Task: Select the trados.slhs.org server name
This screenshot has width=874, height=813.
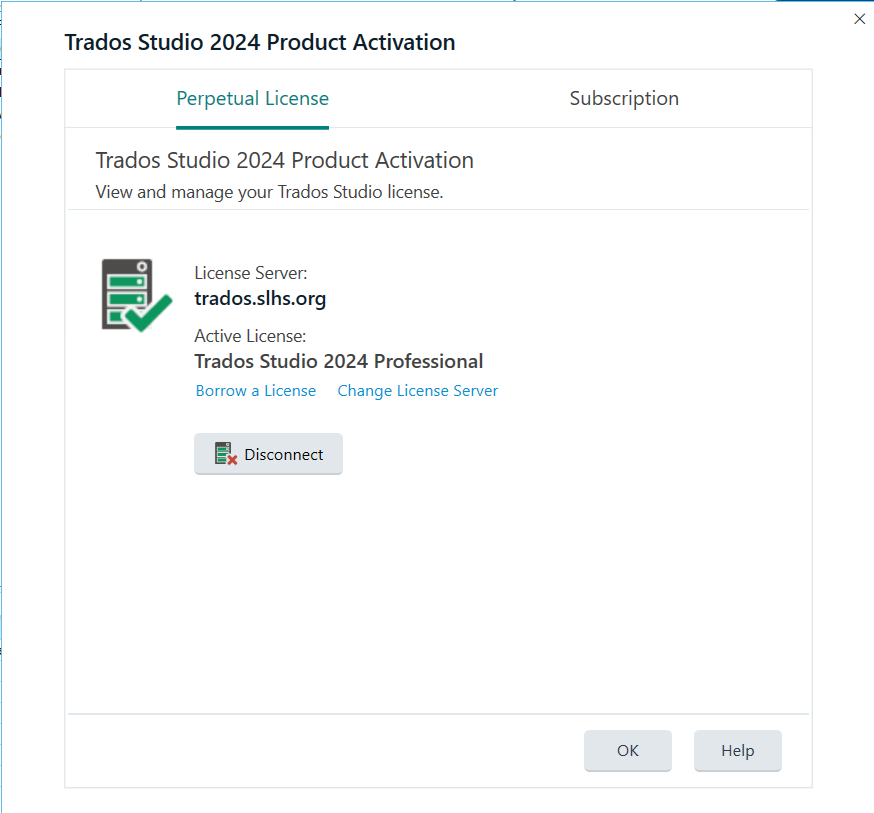Action: pyautogui.click(x=261, y=298)
